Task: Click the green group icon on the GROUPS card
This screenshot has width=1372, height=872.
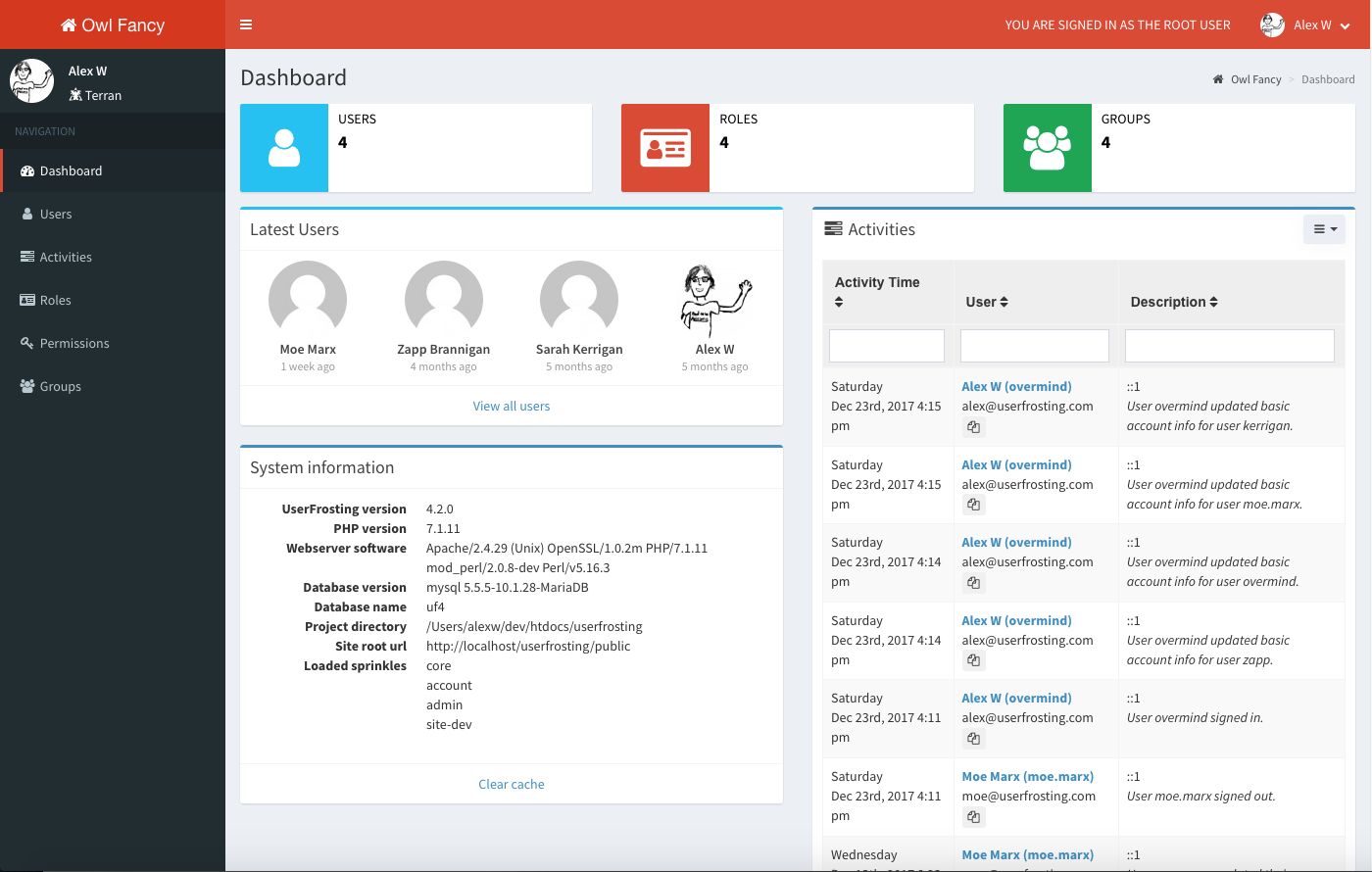Action: (x=1047, y=147)
